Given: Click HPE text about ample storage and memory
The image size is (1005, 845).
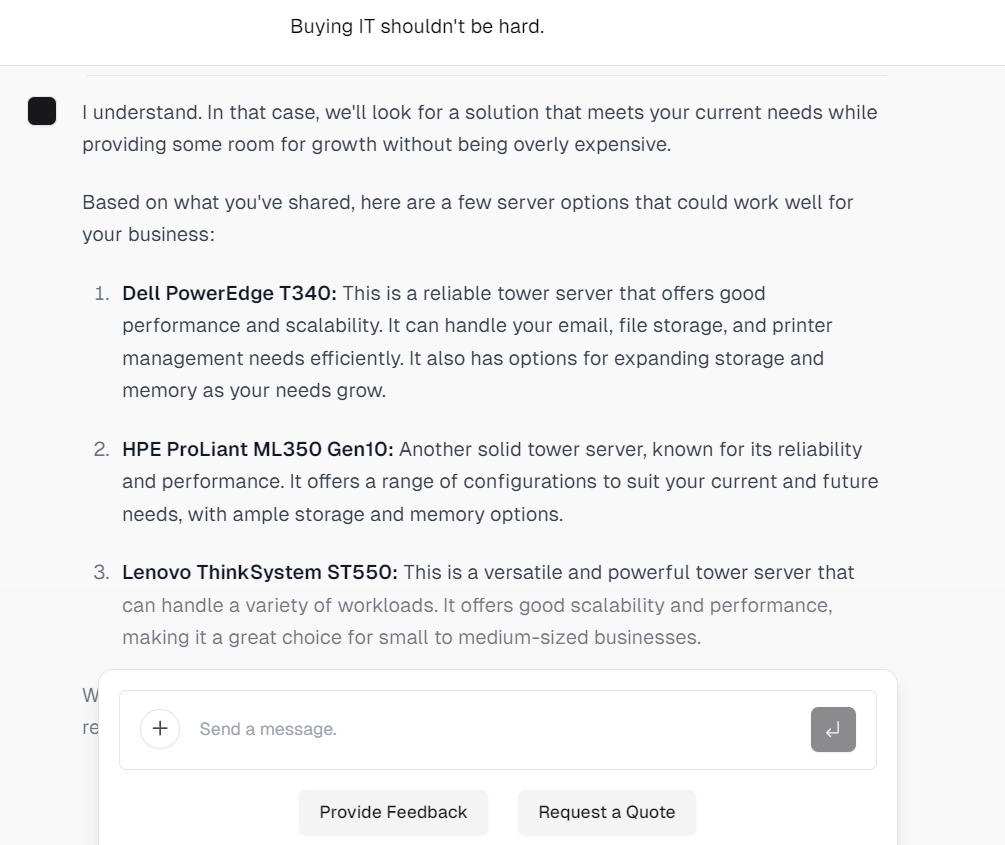Looking at the screenshot, I should pos(343,514).
